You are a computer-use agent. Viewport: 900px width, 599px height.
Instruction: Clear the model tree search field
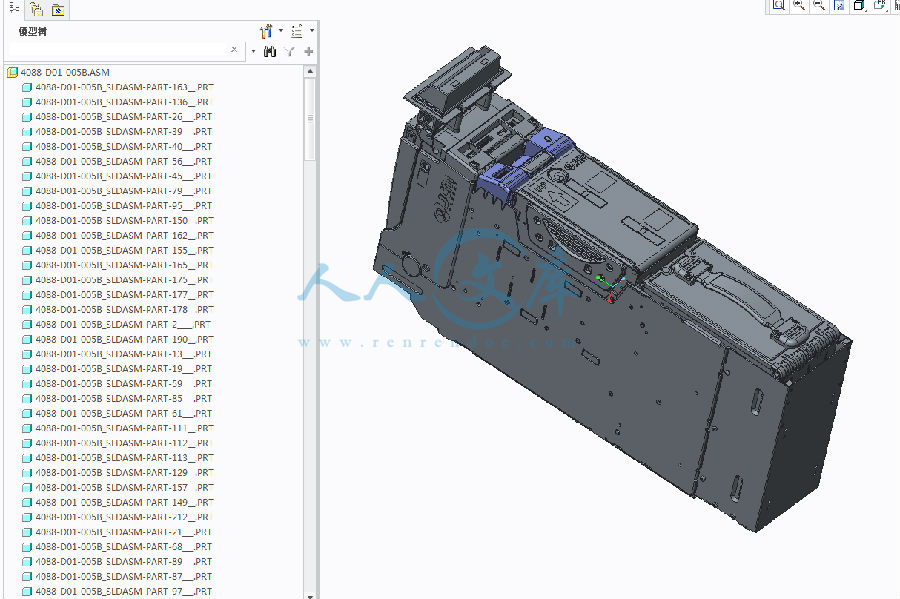234,50
